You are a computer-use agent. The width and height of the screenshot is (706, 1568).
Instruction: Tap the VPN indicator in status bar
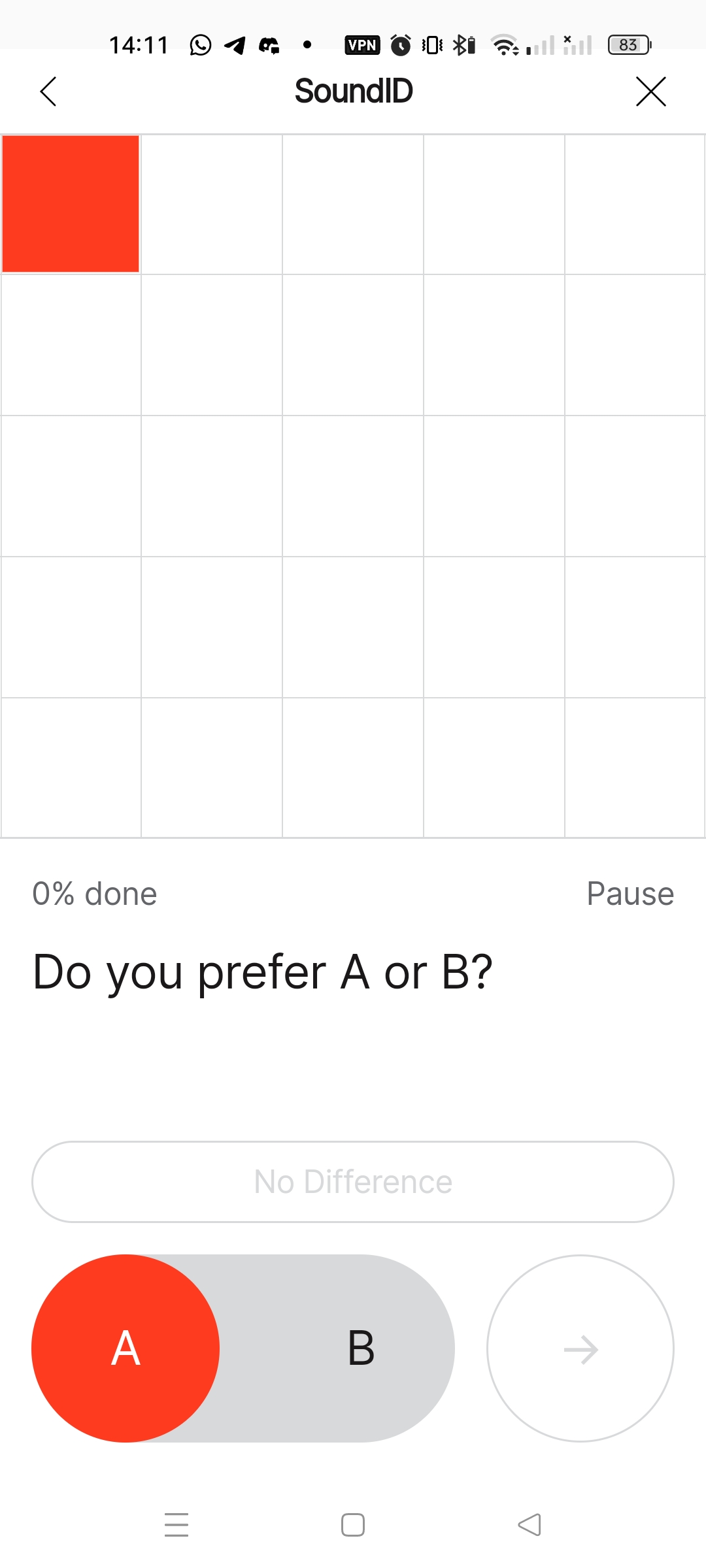pyautogui.click(x=362, y=45)
